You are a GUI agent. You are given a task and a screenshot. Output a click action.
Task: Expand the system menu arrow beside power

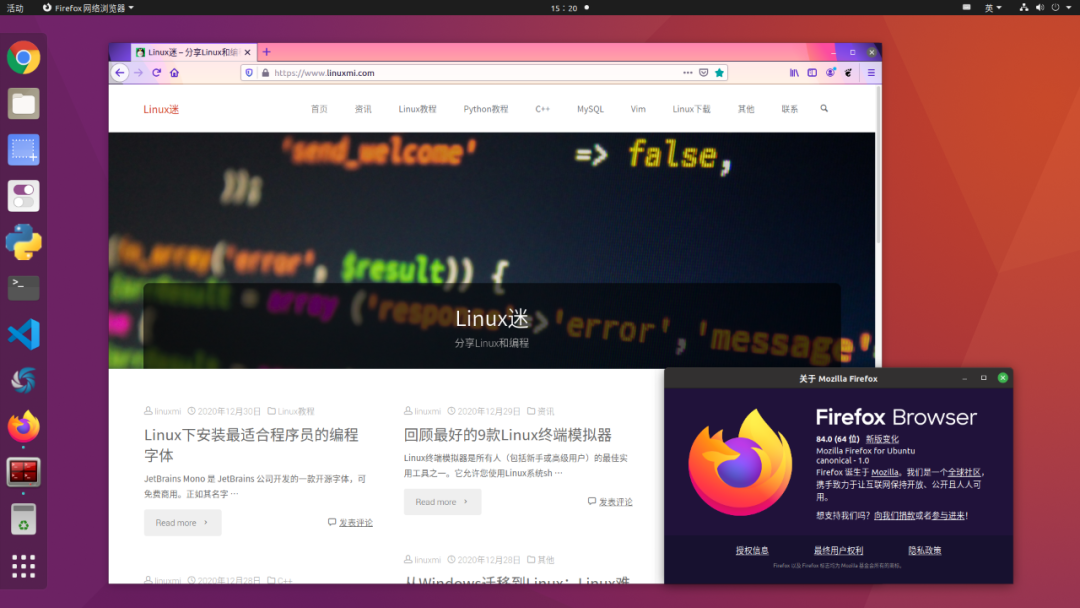point(1069,8)
